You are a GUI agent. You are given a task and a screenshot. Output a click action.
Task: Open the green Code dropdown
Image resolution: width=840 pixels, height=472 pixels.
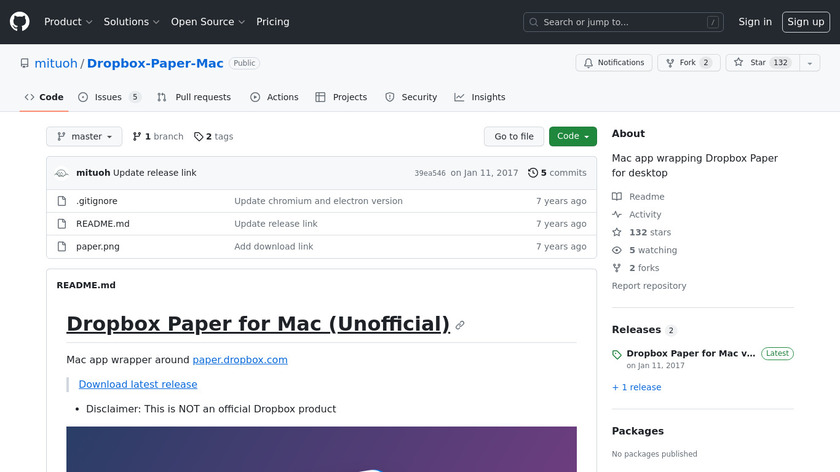pos(573,136)
